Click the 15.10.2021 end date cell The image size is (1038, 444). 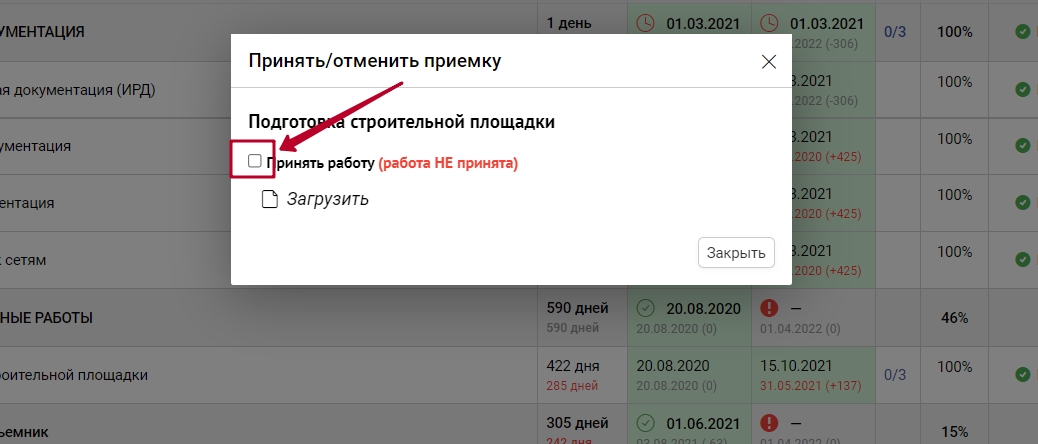(796, 366)
